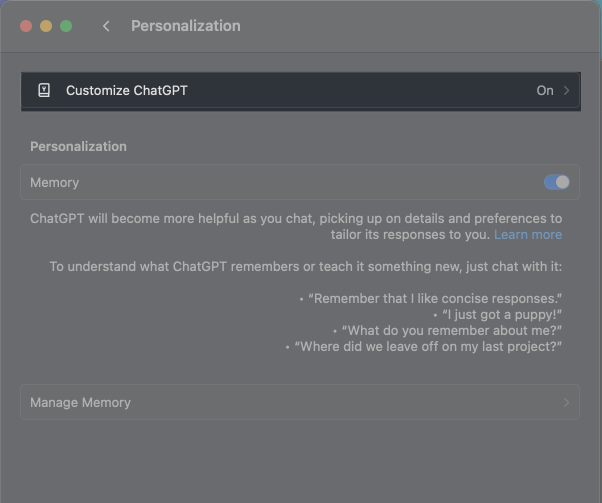Click the "What do you remember about me?" example
Viewport: 602px width, 503px height.
451,330
